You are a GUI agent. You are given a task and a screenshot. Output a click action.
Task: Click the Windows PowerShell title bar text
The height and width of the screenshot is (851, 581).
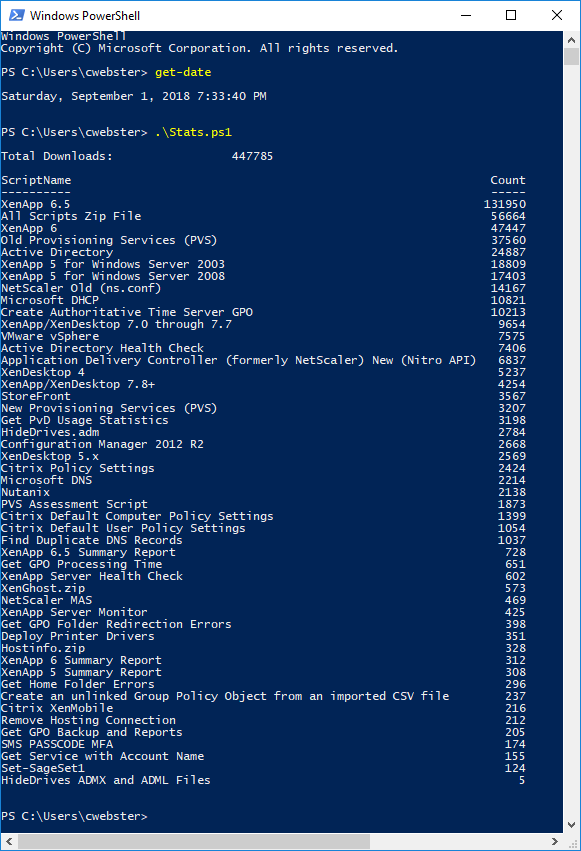pyautogui.click(x=85, y=16)
